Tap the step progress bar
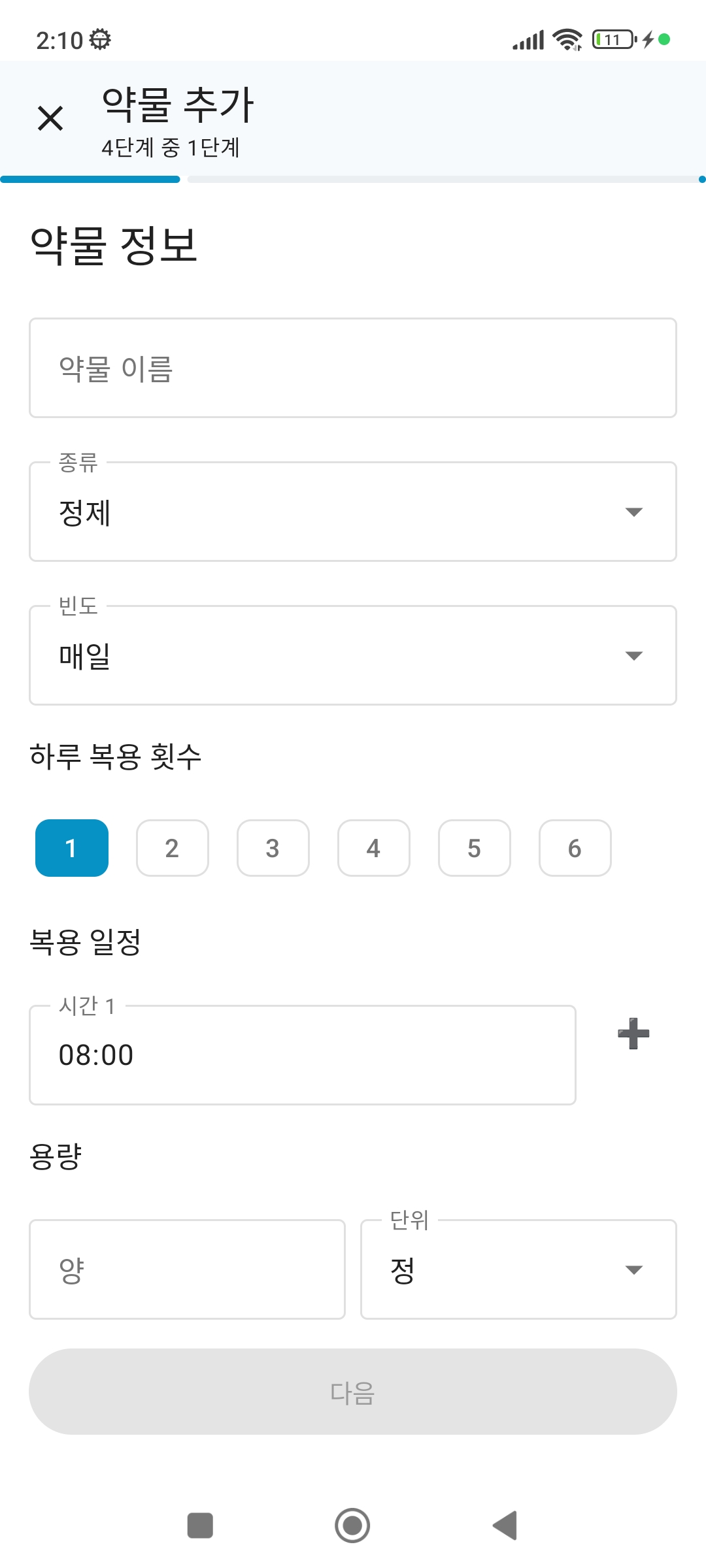706x1568 pixels. click(353, 180)
